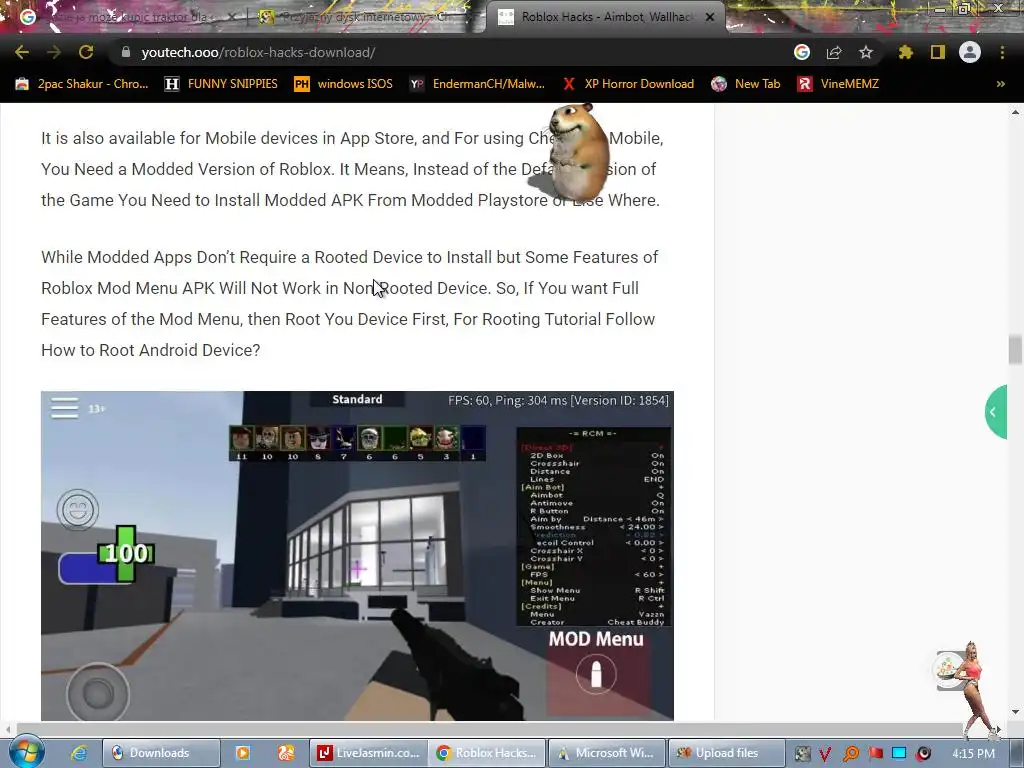Screen dimensions: 1024x768
Task: Click the Google icon in the address bar
Action: click(x=802, y=52)
